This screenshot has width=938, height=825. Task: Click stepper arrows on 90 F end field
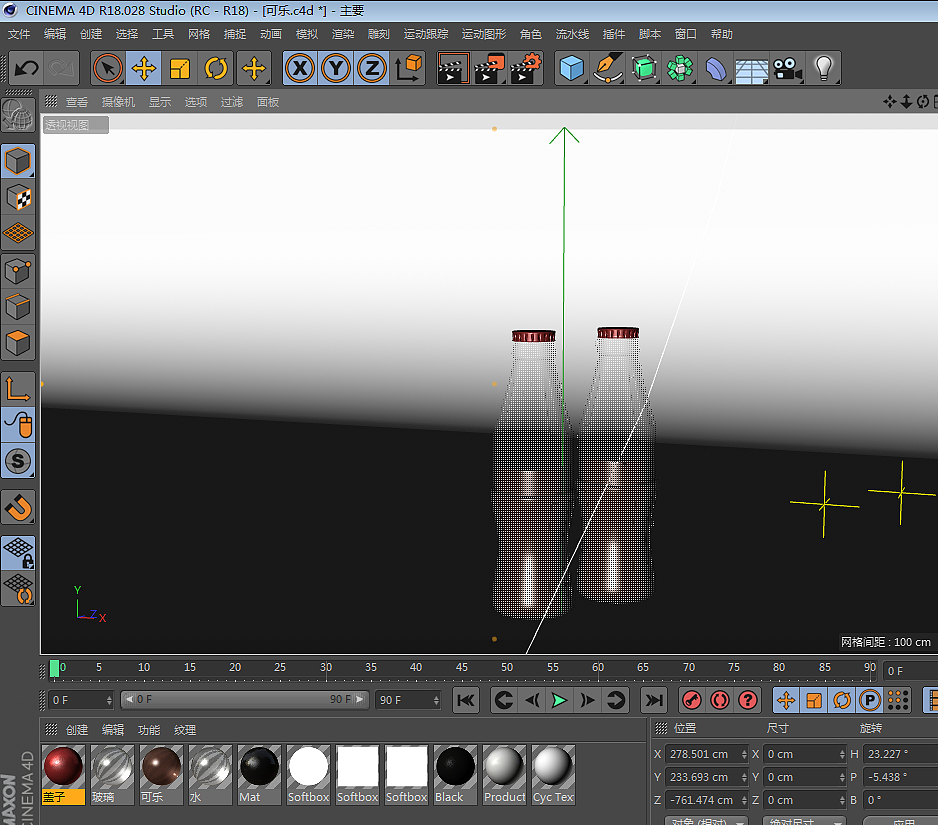point(436,700)
